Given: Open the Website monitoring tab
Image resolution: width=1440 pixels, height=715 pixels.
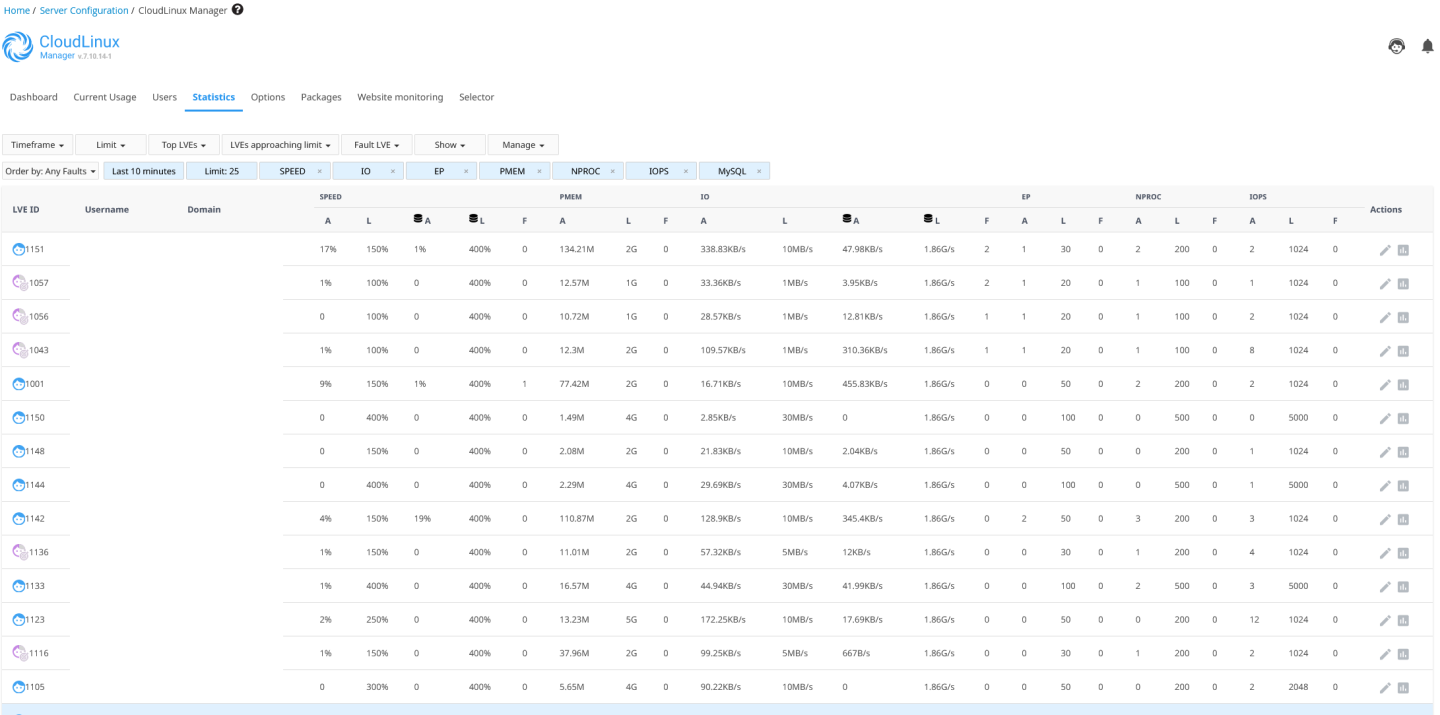Looking at the screenshot, I should click(x=400, y=97).
